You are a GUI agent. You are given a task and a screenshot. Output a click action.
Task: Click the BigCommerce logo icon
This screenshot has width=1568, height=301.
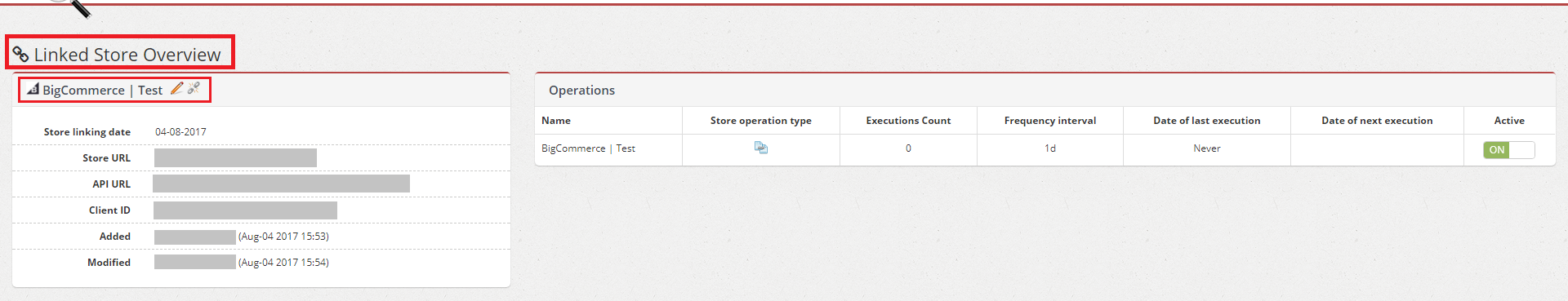click(33, 89)
